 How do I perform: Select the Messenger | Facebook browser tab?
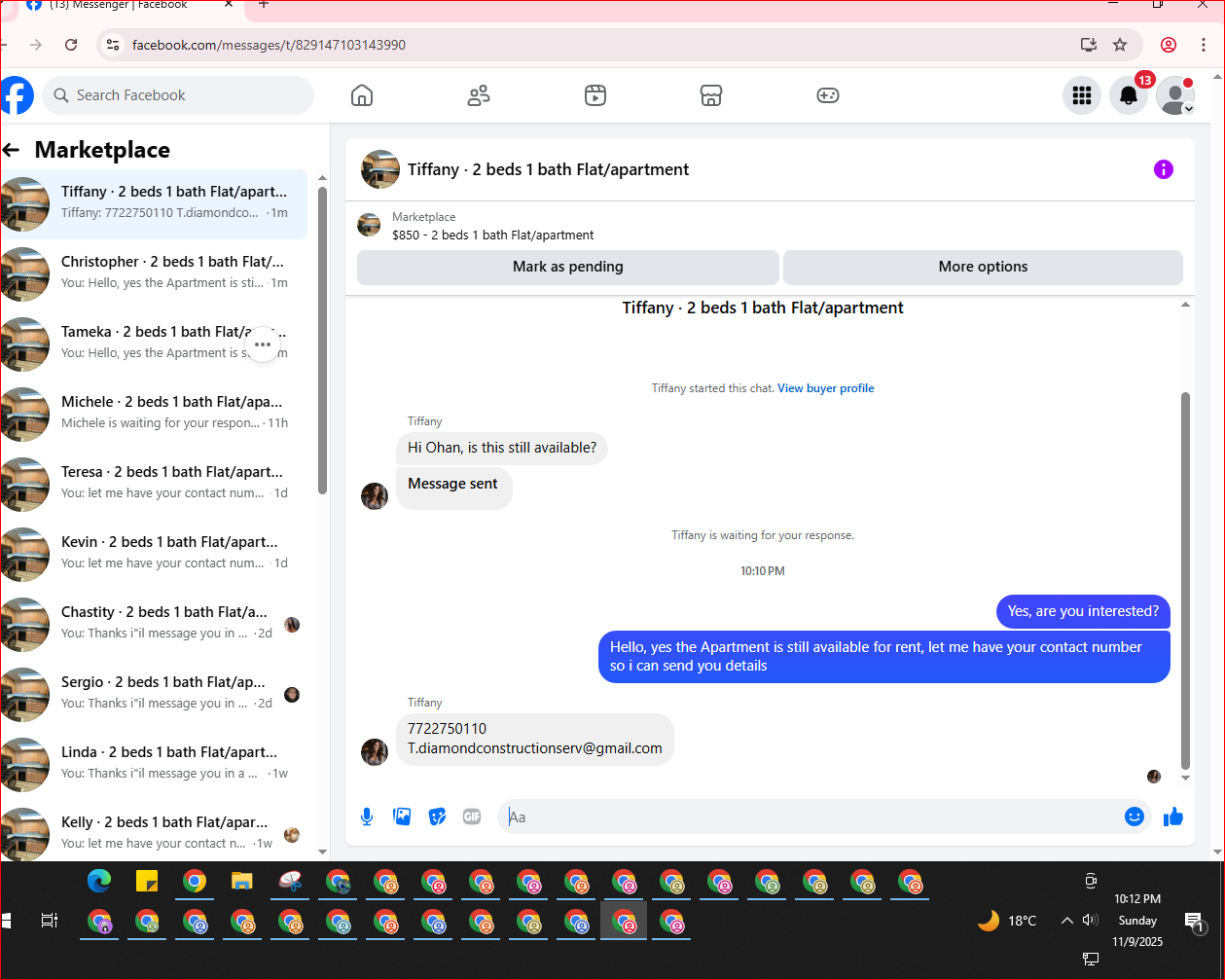(131, 5)
